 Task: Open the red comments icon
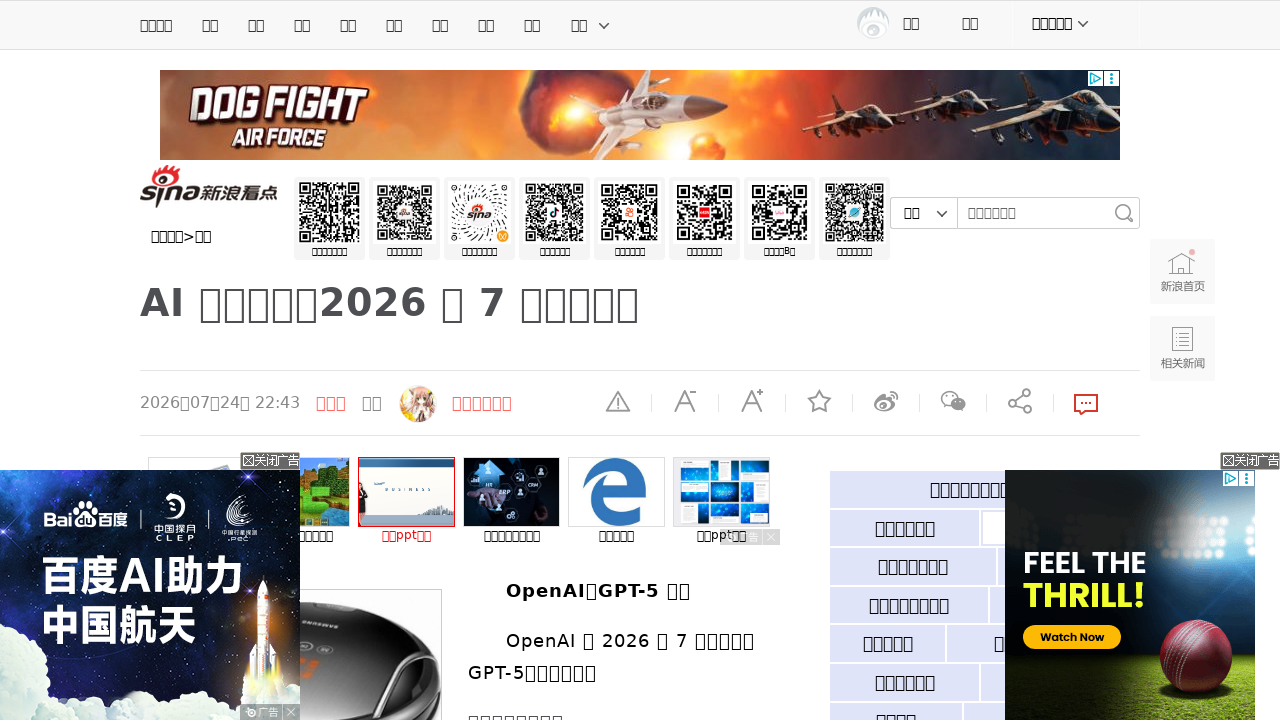coord(1086,404)
